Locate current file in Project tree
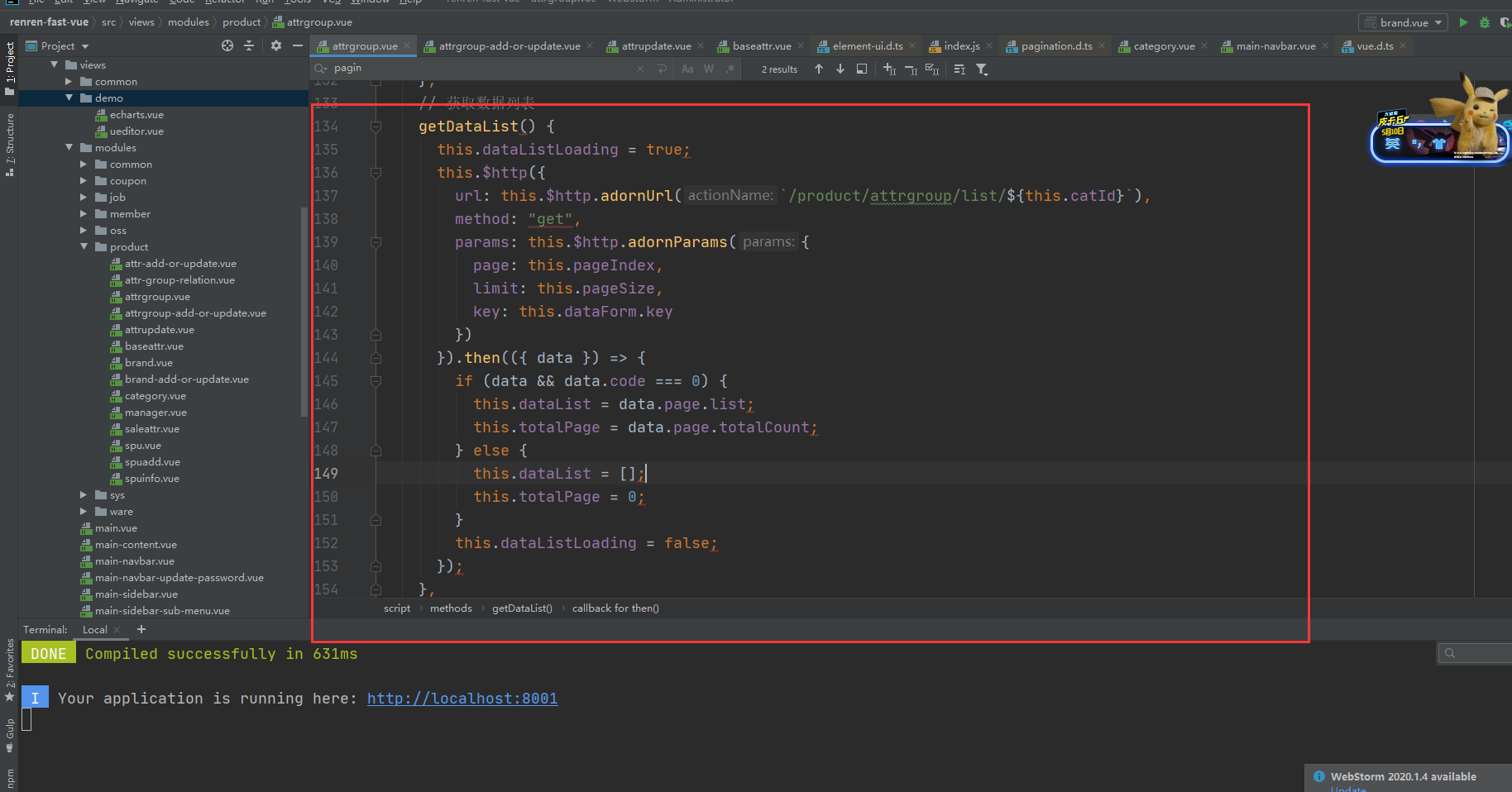 pos(227,46)
